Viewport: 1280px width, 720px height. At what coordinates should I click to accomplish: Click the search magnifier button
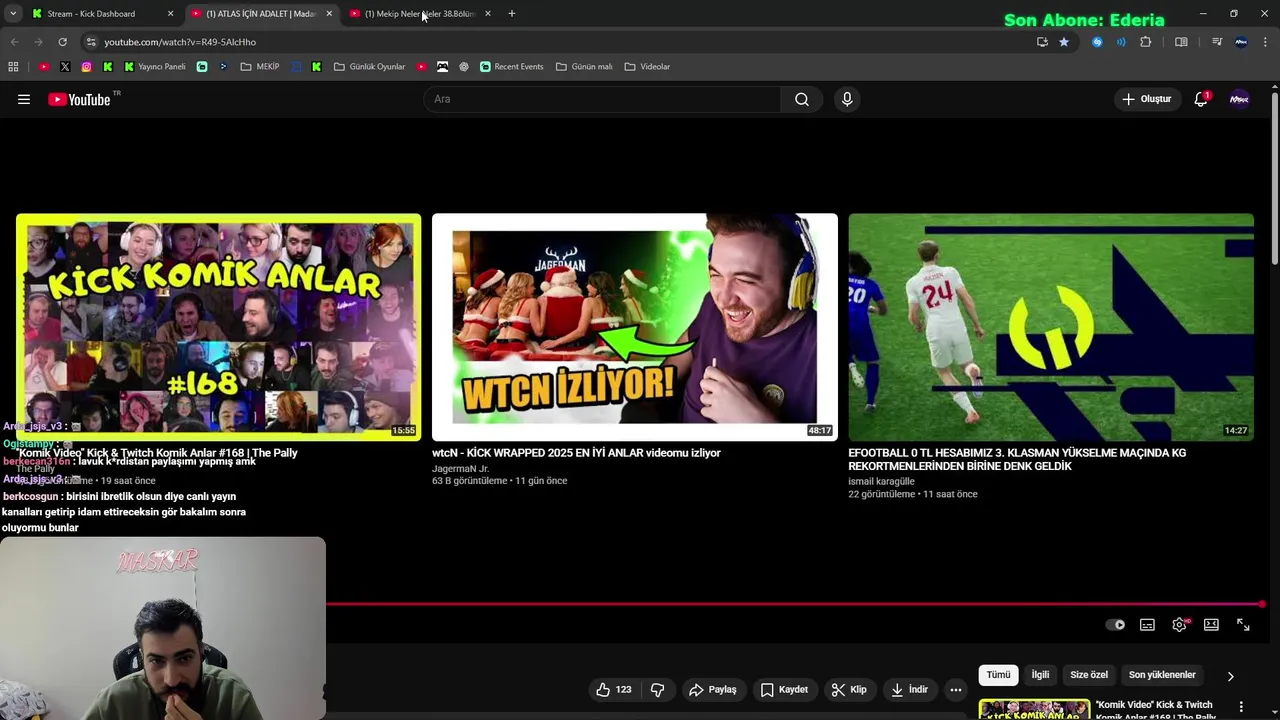tap(802, 99)
